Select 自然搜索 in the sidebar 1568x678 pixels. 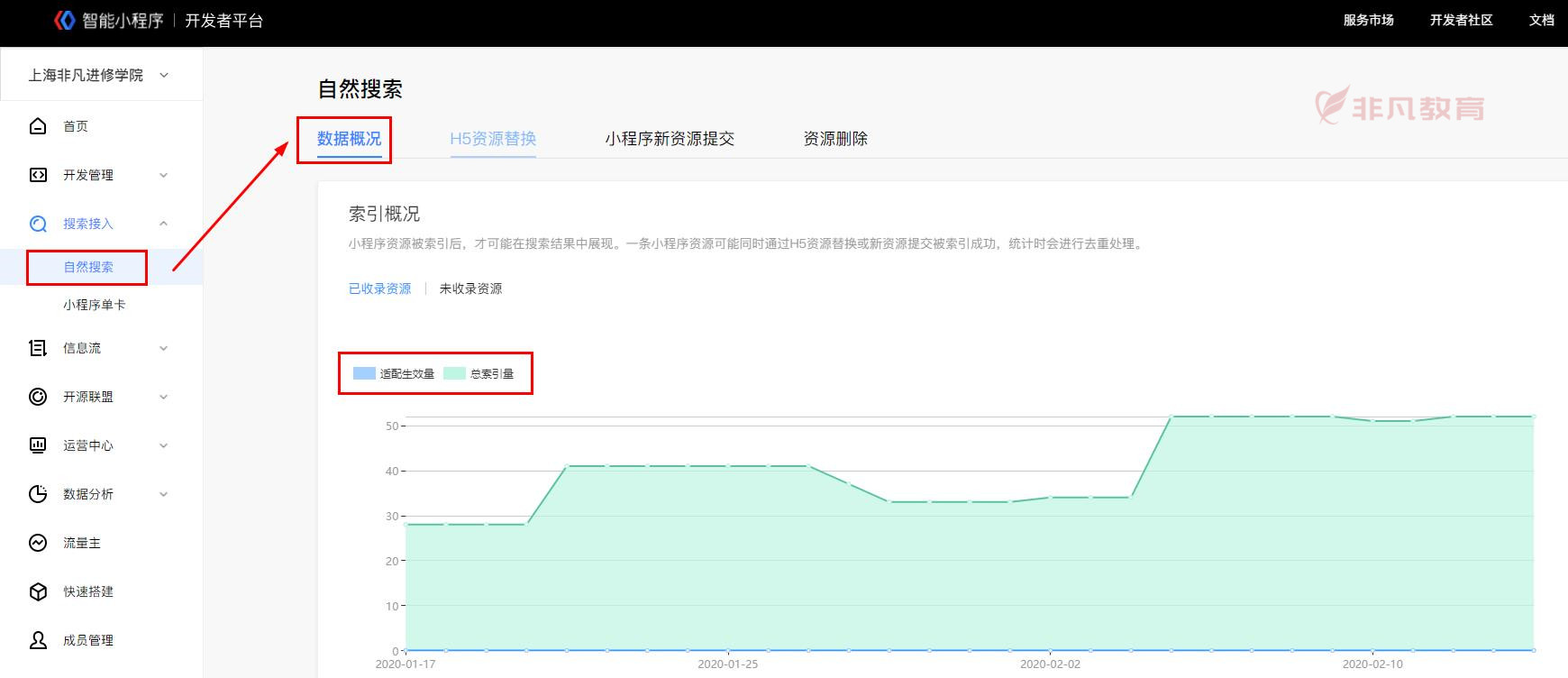pyautogui.click(x=88, y=267)
